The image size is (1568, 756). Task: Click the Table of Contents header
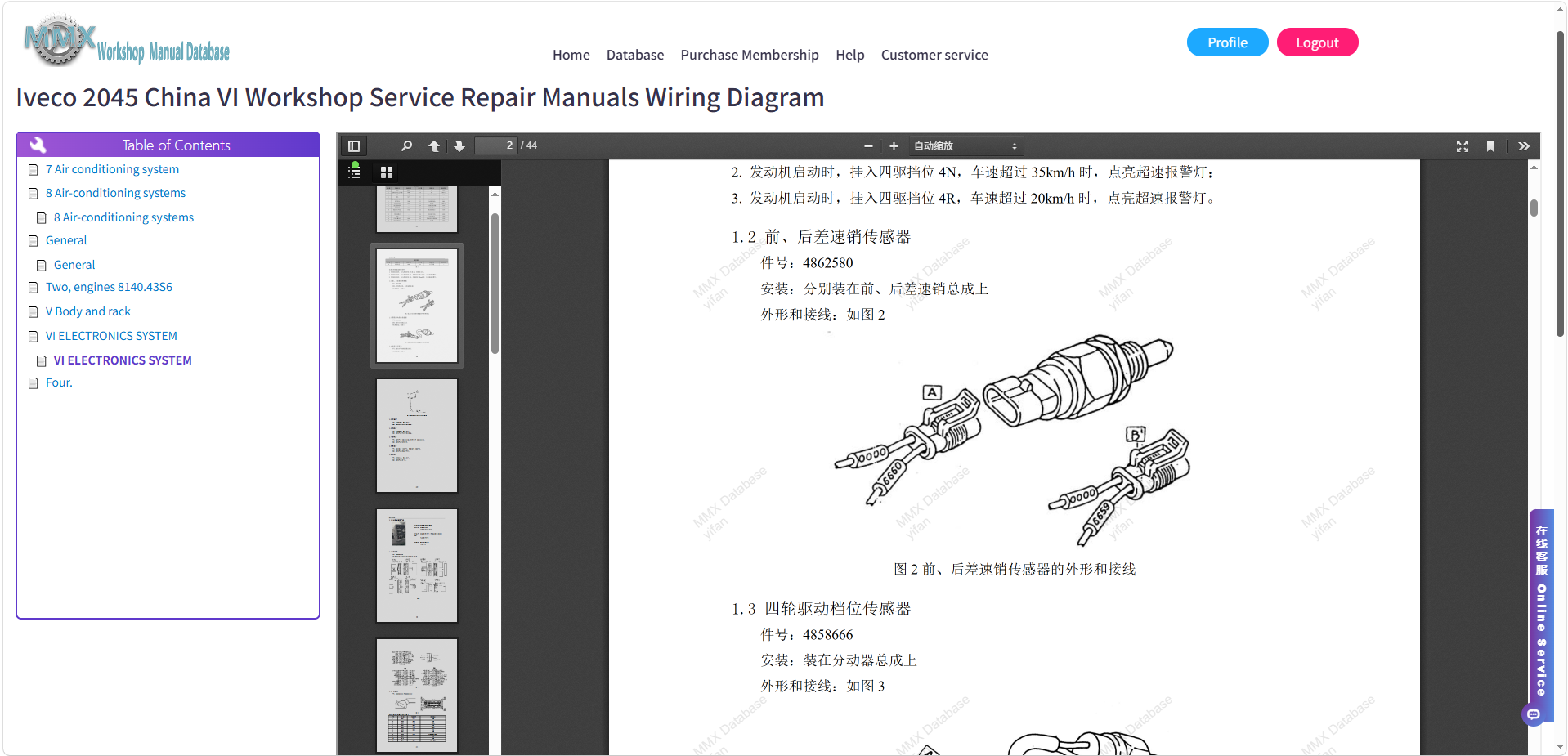point(168,145)
